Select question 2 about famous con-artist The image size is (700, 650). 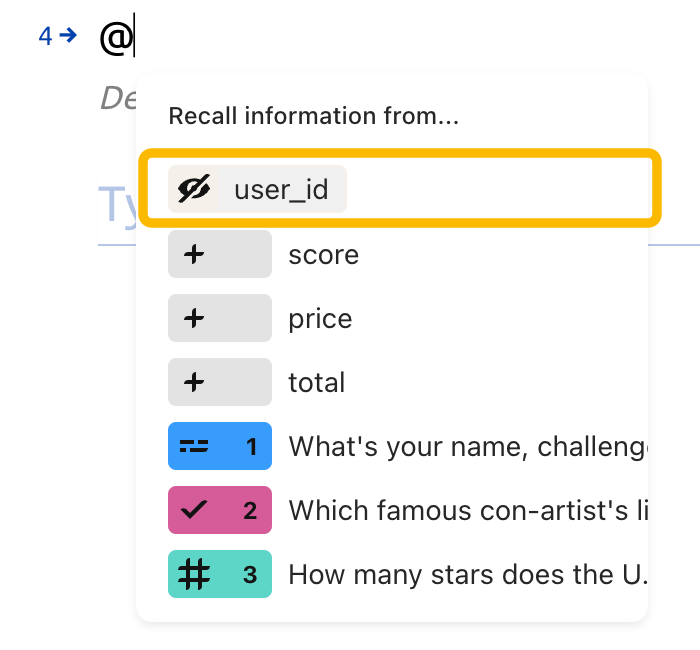click(x=408, y=510)
